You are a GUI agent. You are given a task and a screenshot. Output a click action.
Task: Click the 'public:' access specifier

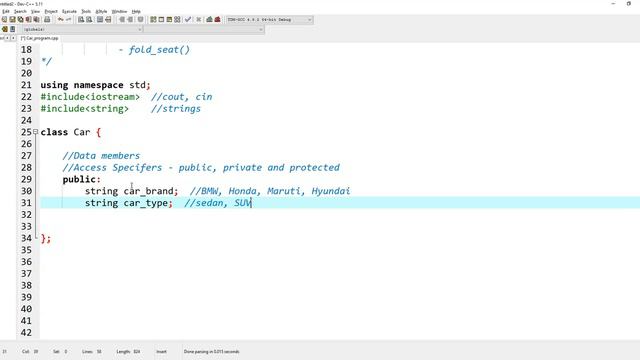click(x=82, y=179)
